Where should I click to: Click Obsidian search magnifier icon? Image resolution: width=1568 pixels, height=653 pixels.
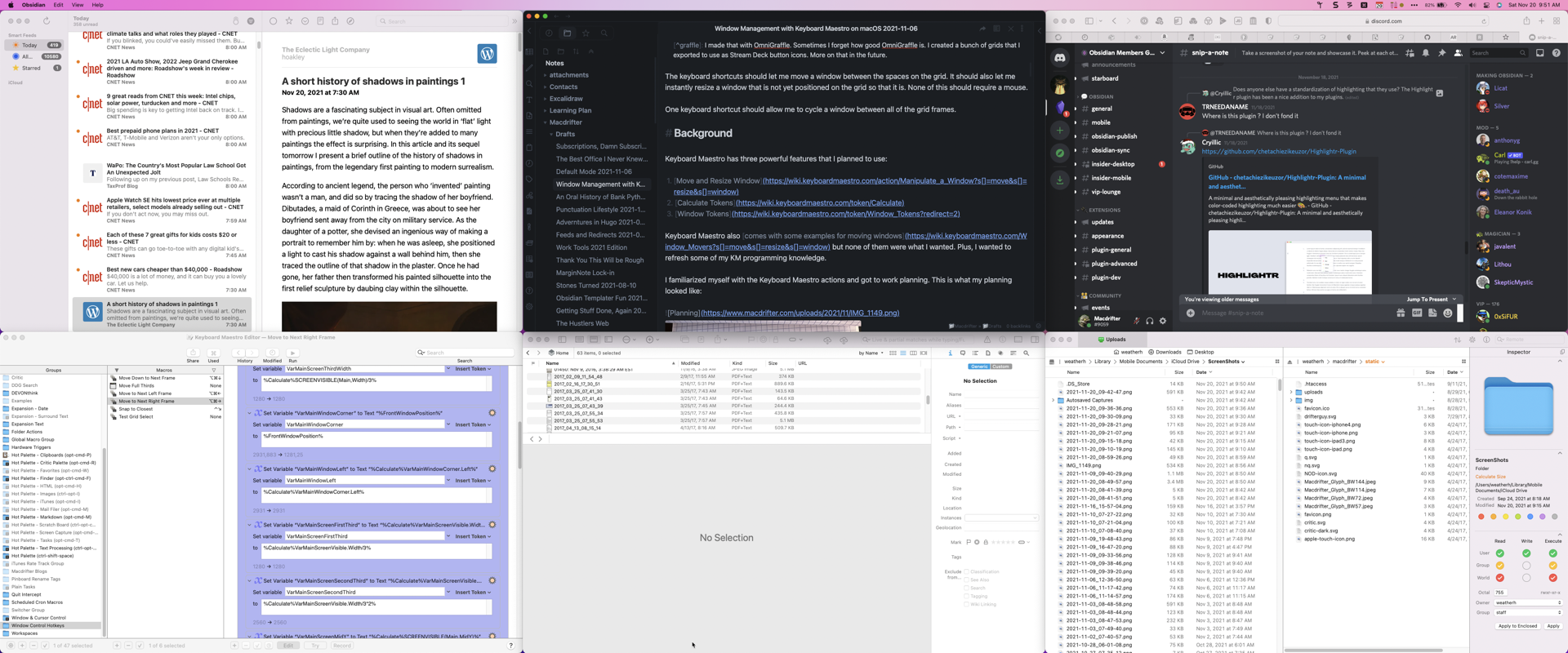604,33
